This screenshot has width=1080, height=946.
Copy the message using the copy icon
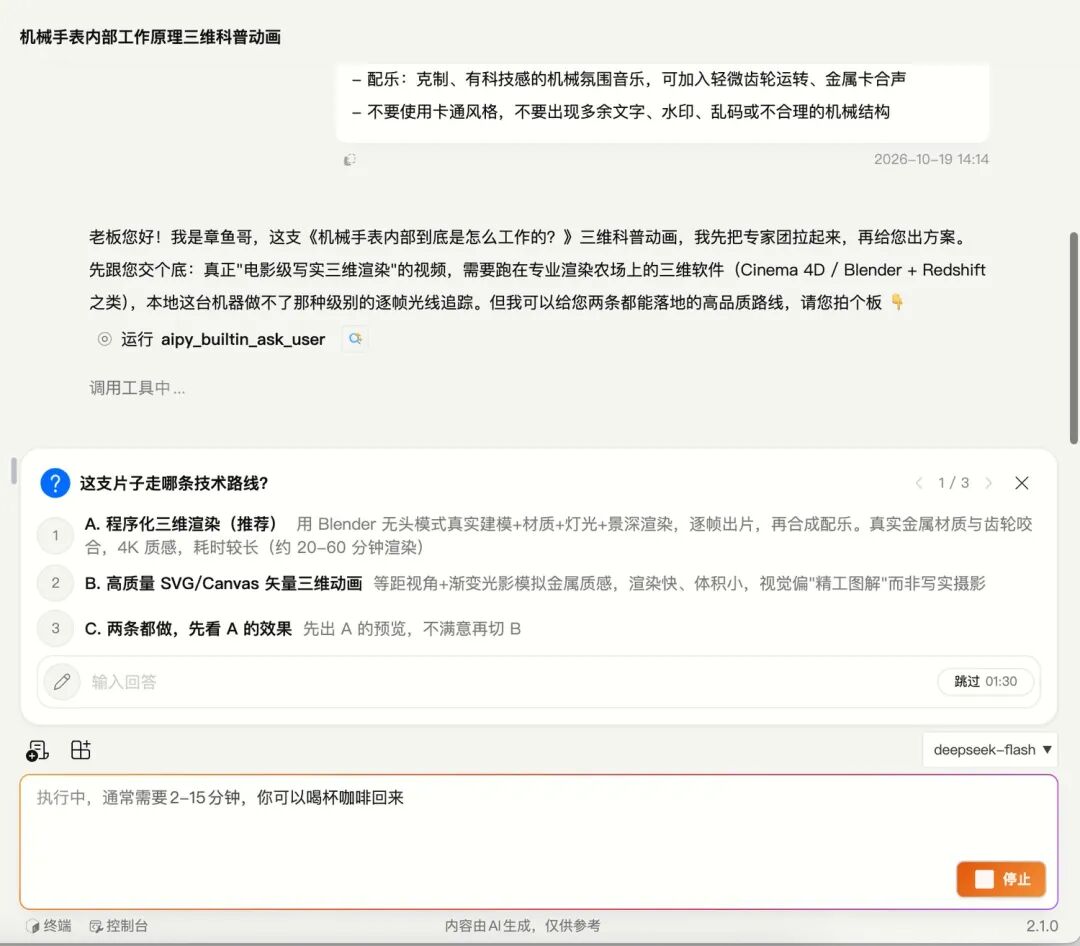350,160
